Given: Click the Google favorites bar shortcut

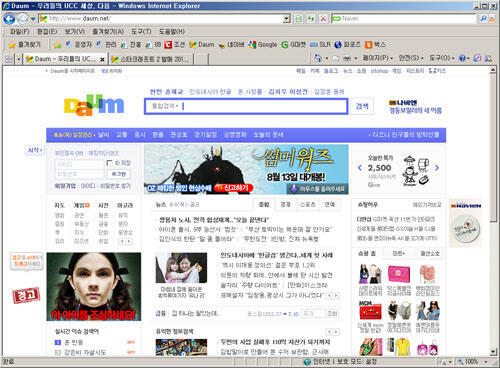Looking at the screenshot, I should [263, 45].
